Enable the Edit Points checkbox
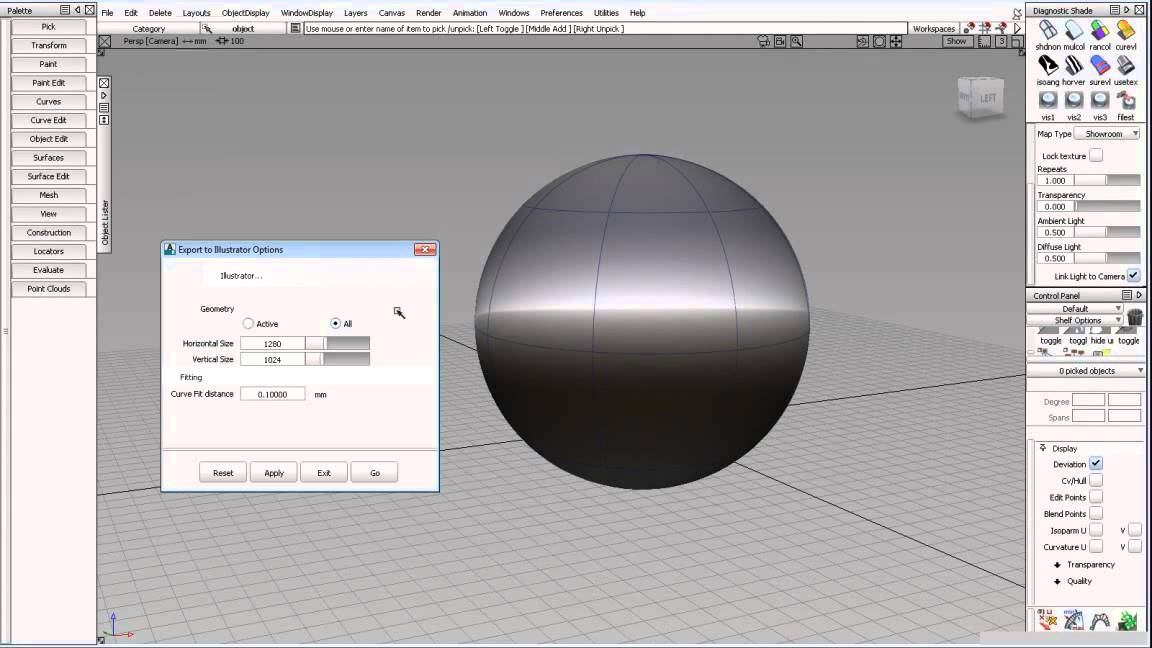This screenshot has height=648, width=1152. 1095,497
